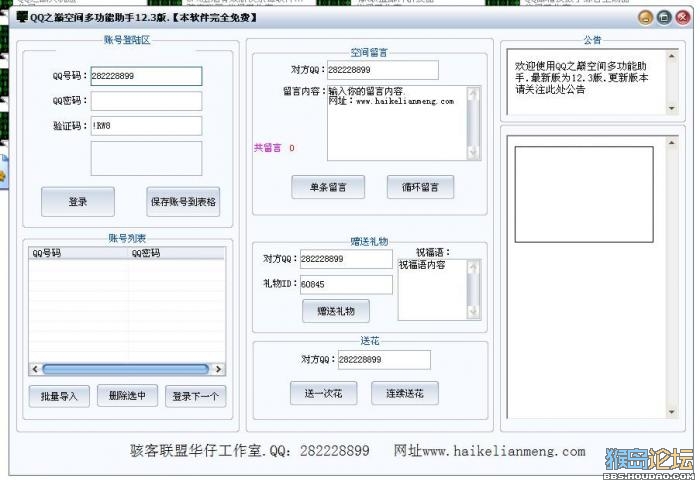Click the 登录下一个 button
The image size is (700, 485).
(196, 396)
